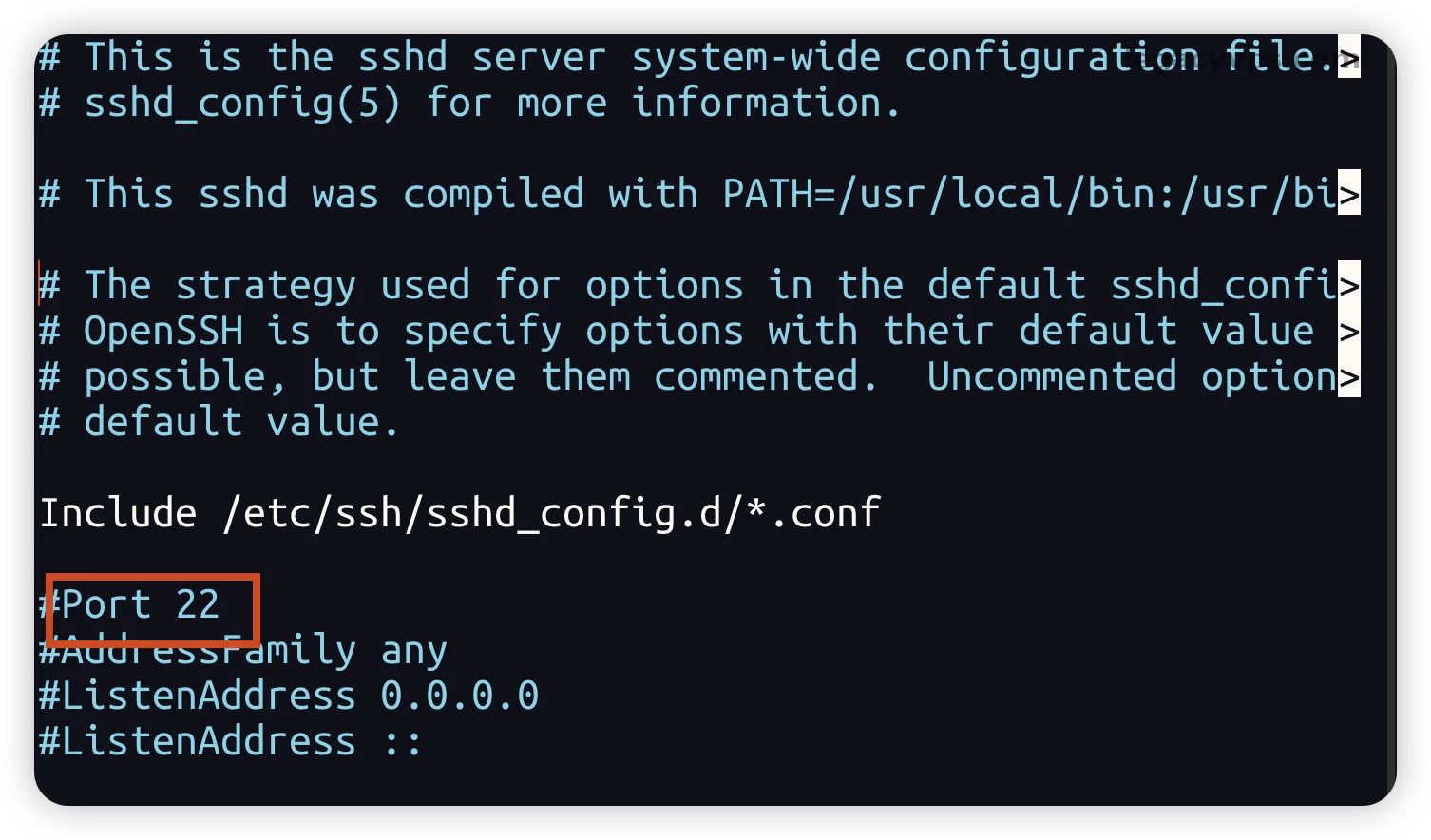The width and height of the screenshot is (1431, 840).
Task: Click the word Include
Action: 118,514
